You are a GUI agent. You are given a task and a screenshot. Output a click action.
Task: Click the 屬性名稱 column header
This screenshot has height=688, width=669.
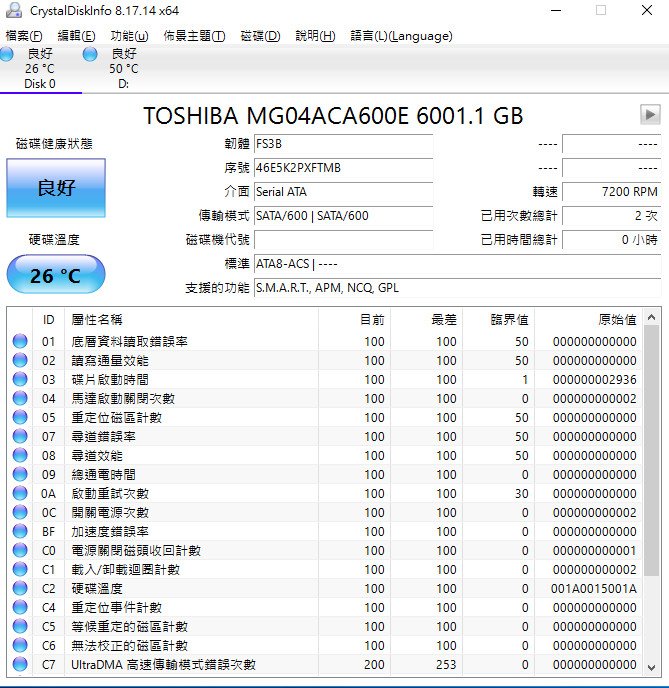click(x=191, y=319)
